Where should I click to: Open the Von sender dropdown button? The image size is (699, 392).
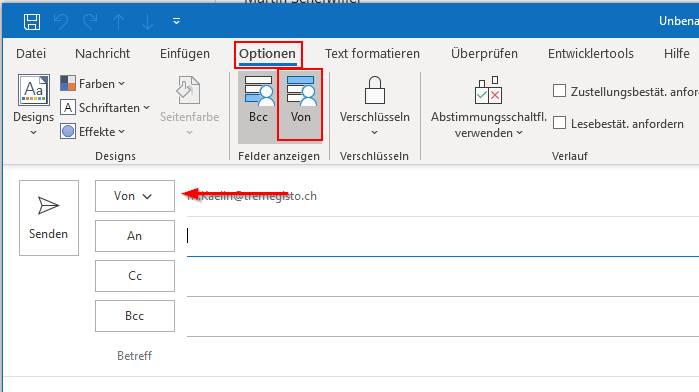click(x=135, y=196)
